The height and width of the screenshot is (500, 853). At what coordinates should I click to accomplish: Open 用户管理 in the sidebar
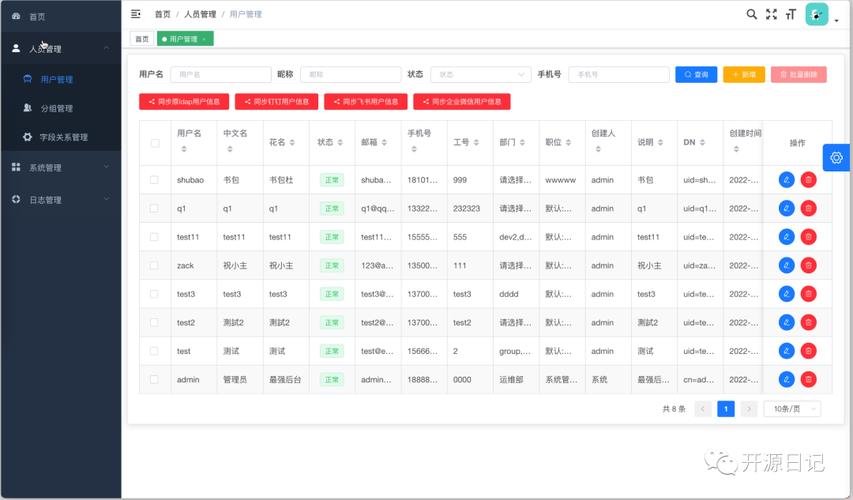(x=61, y=79)
